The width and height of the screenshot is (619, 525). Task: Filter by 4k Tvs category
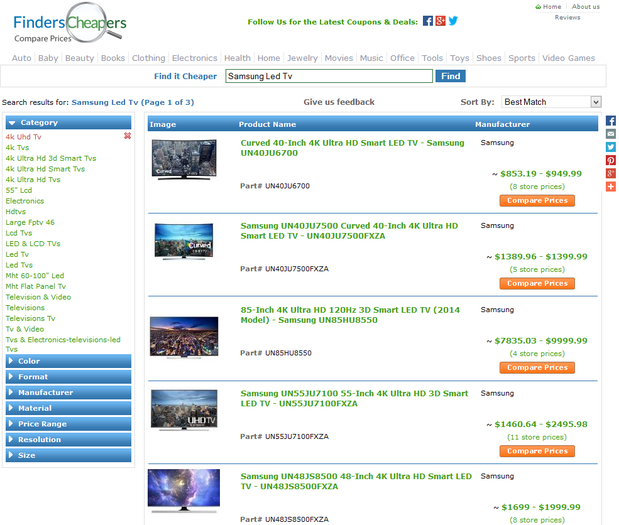click(x=17, y=147)
